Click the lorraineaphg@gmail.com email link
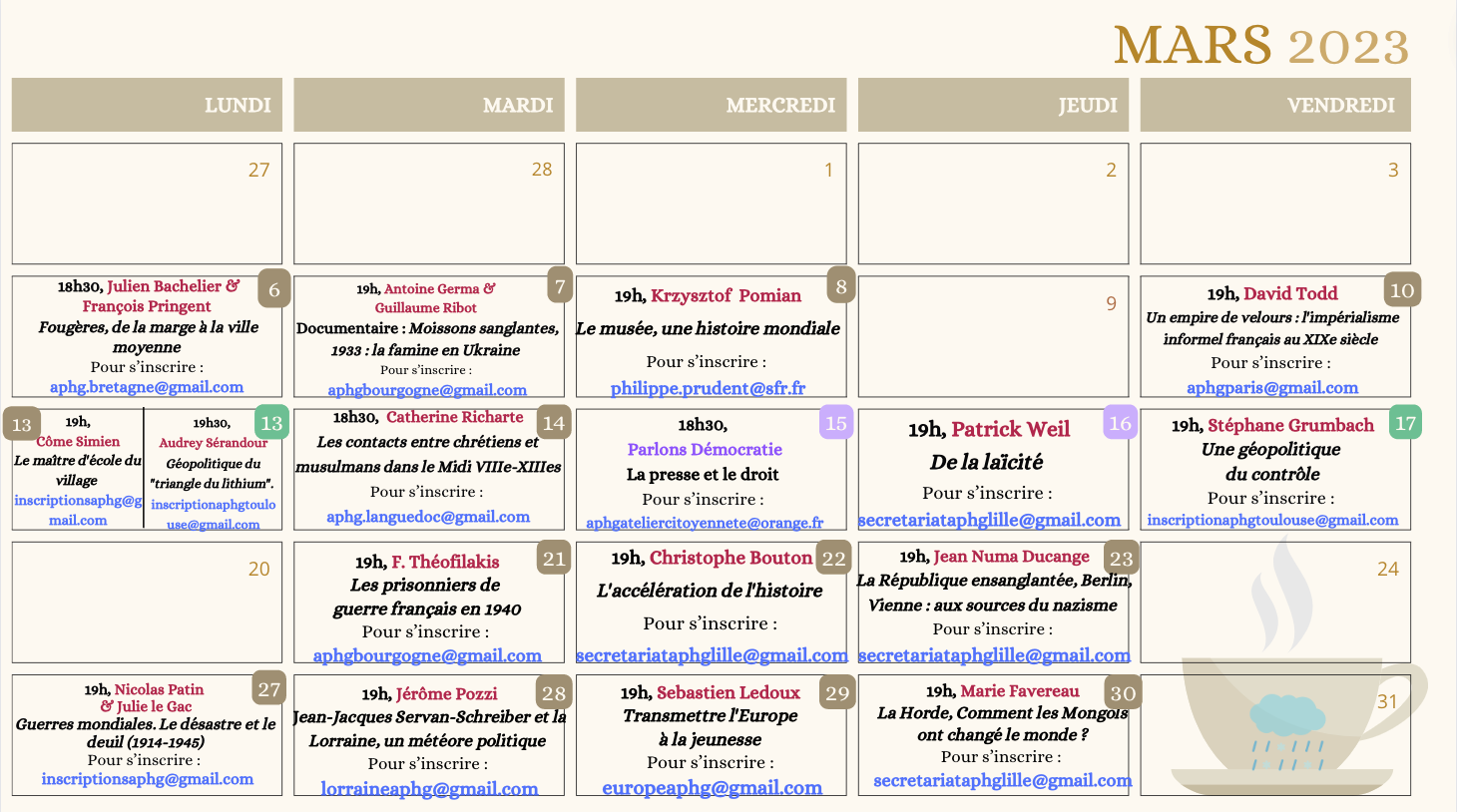This screenshot has height=812, width=1457. pos(429,789)
